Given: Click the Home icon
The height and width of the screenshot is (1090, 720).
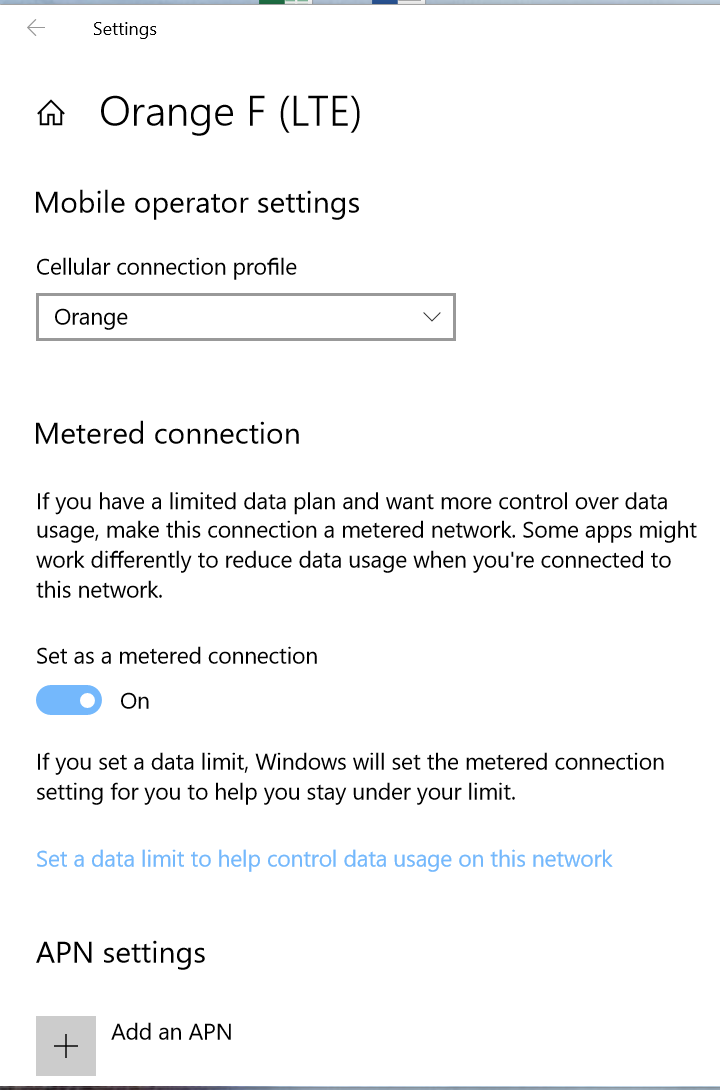Looking at the screenshot, I should (50, 115).
